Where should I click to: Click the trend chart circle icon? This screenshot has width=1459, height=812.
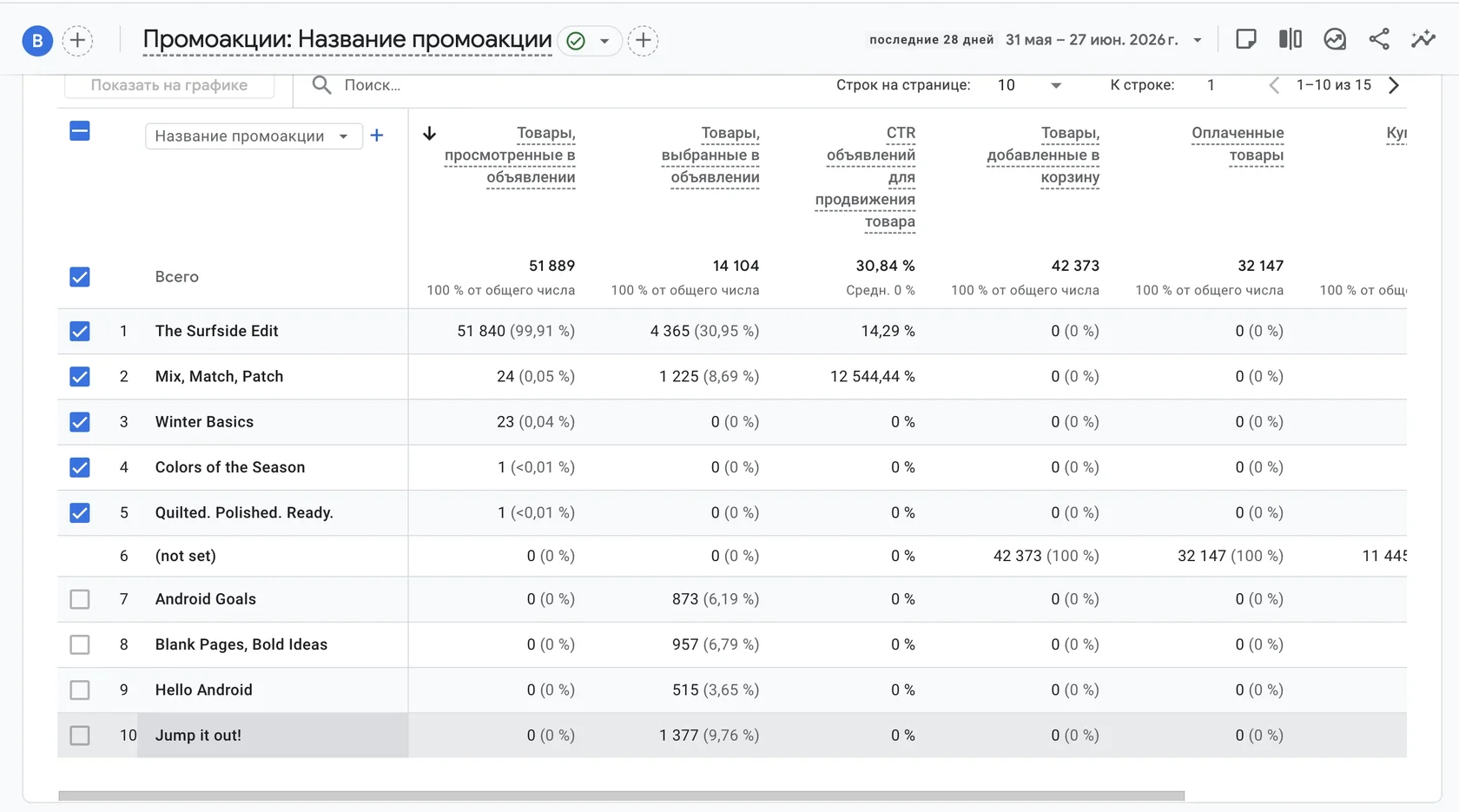pos(1335,39)
